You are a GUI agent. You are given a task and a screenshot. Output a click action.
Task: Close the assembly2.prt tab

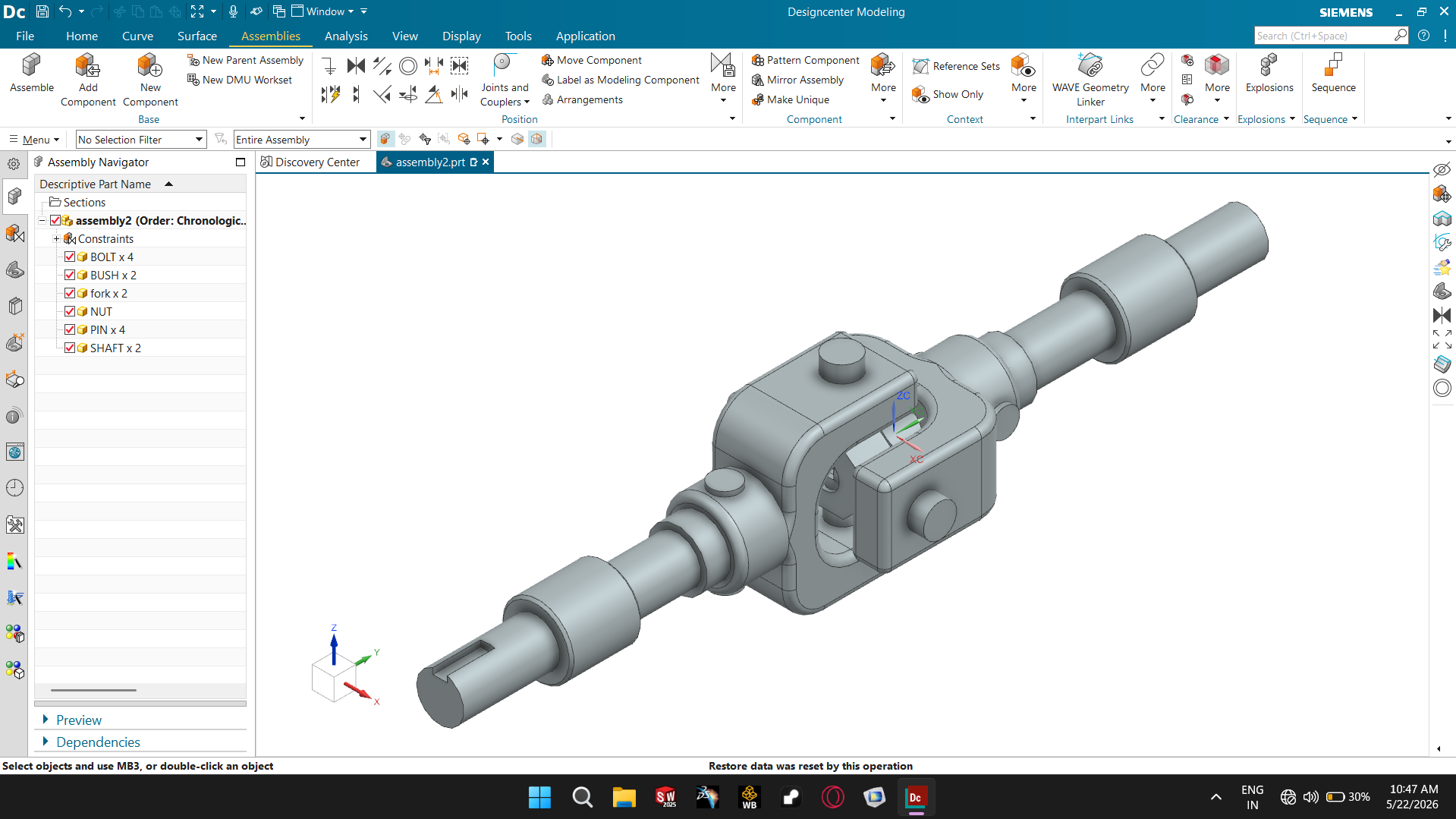[x=486, y=162]
